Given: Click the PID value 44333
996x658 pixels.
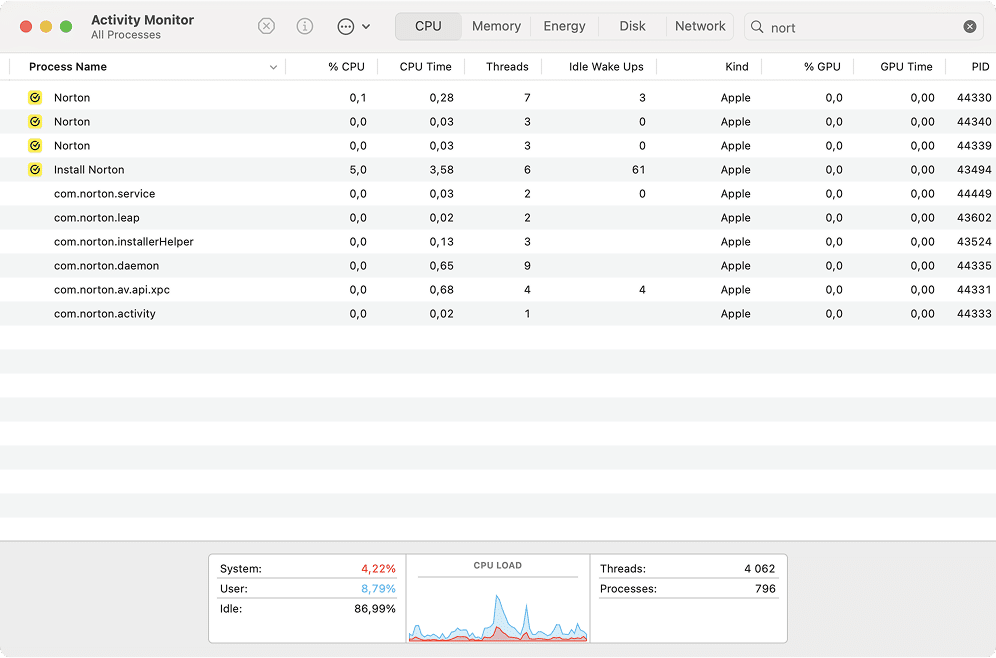Looking at the screenshot, I should (974, 314).
